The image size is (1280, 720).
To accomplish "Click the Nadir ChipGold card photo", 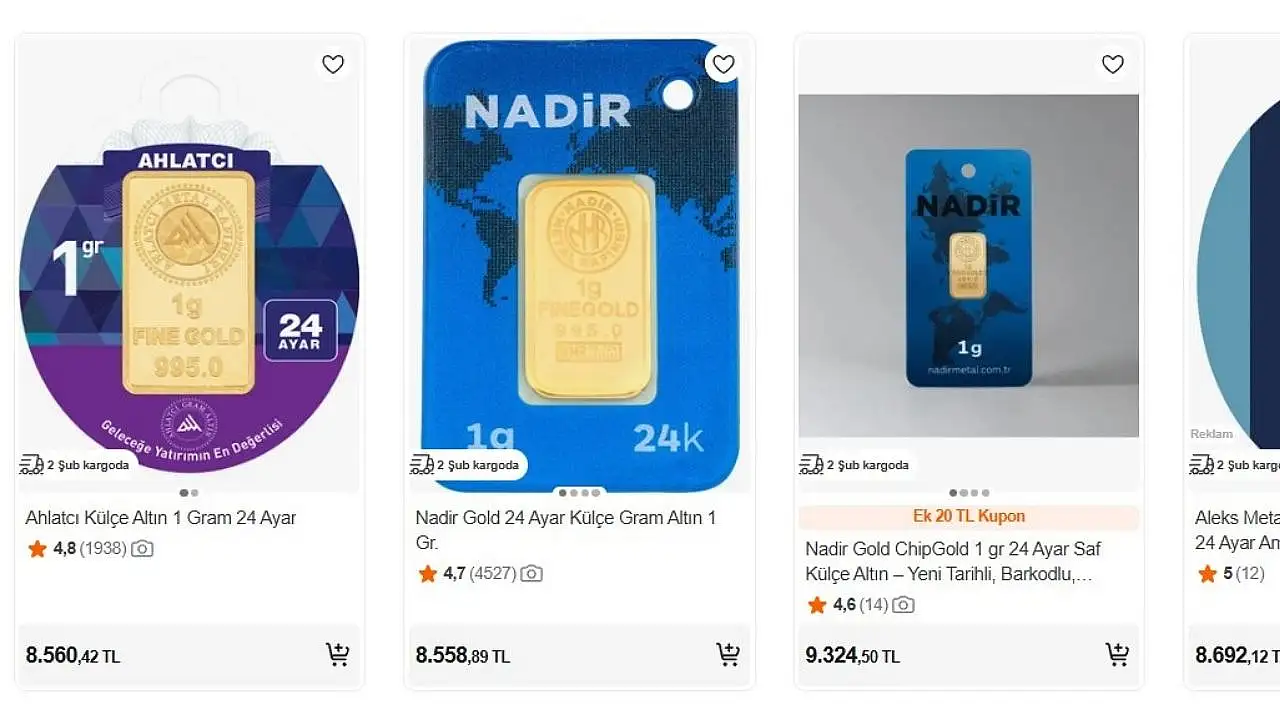I will (x=968, y=265).
